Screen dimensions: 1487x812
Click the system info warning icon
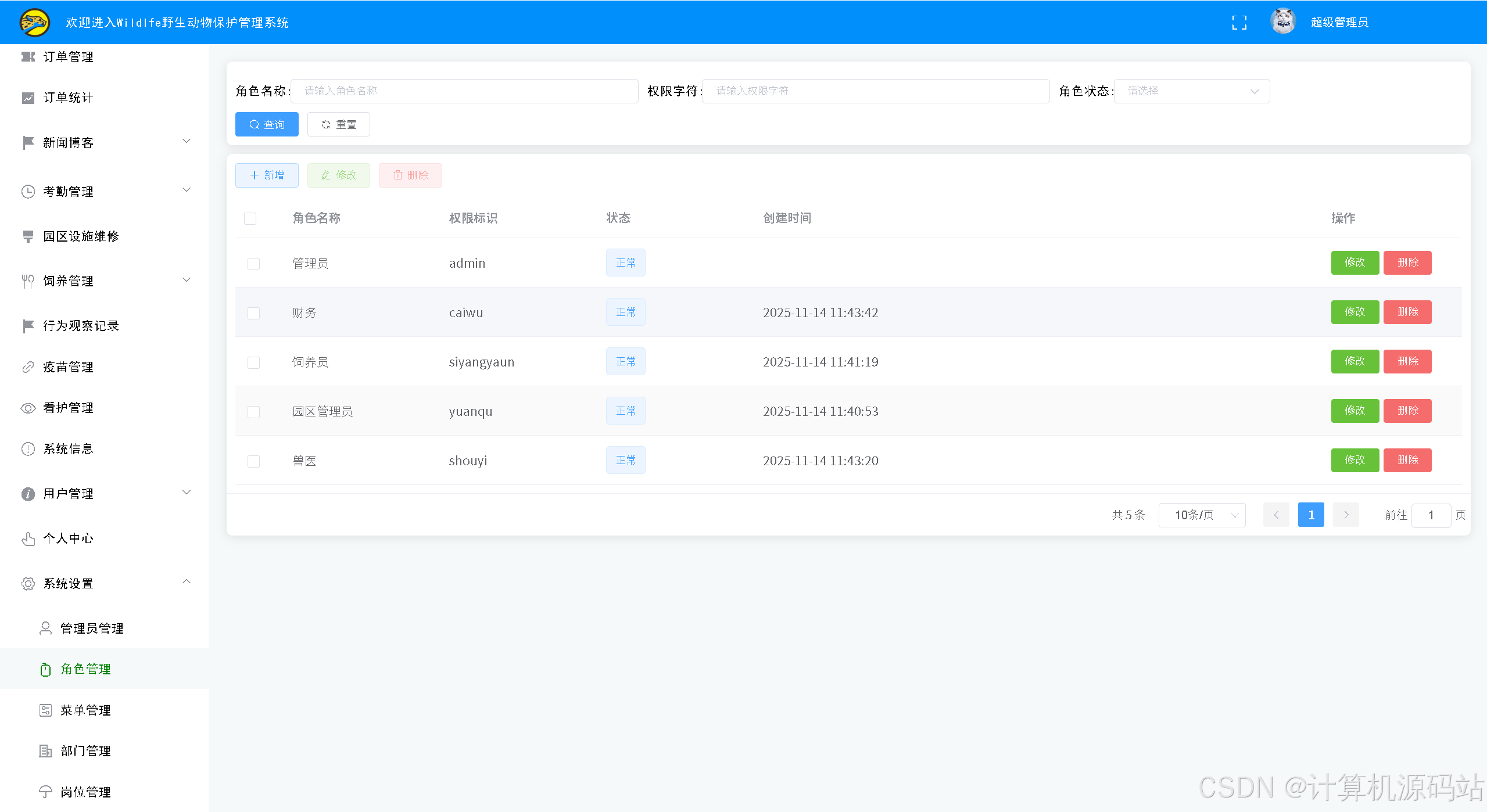pos(28,449)
